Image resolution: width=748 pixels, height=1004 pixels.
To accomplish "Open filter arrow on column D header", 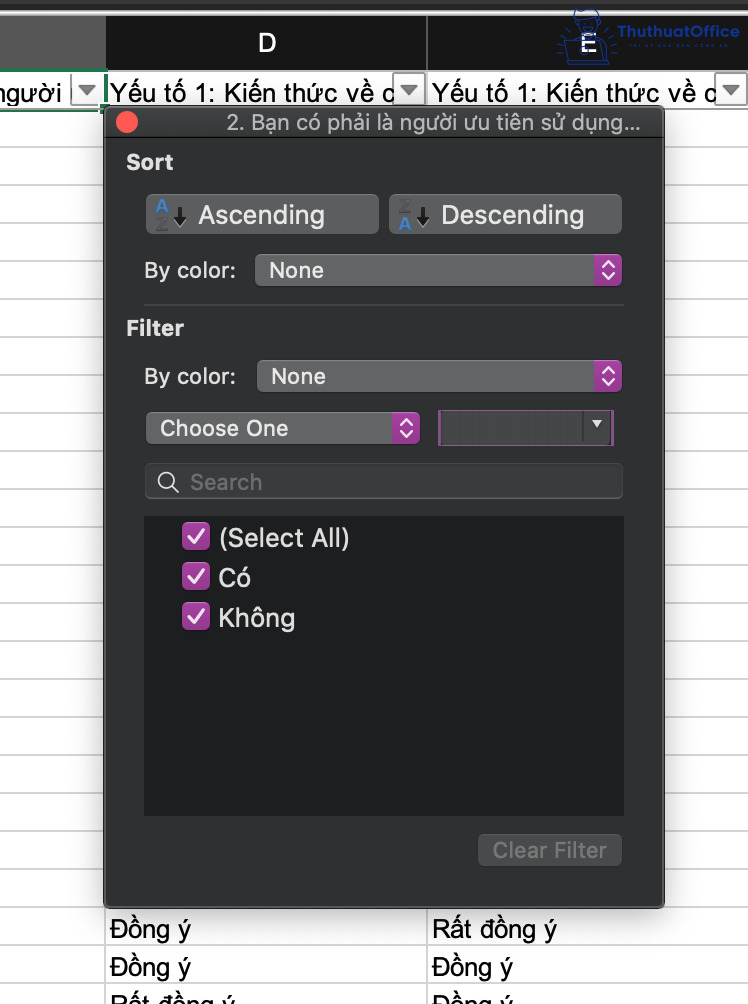I will (409, 92).
